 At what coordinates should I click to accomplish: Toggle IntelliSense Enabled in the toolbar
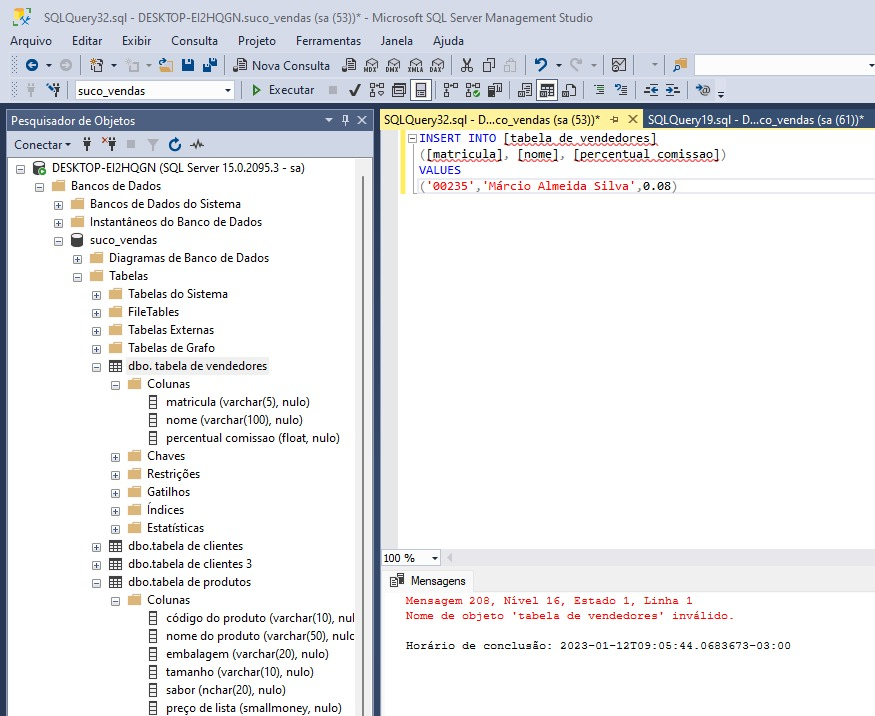421,90
